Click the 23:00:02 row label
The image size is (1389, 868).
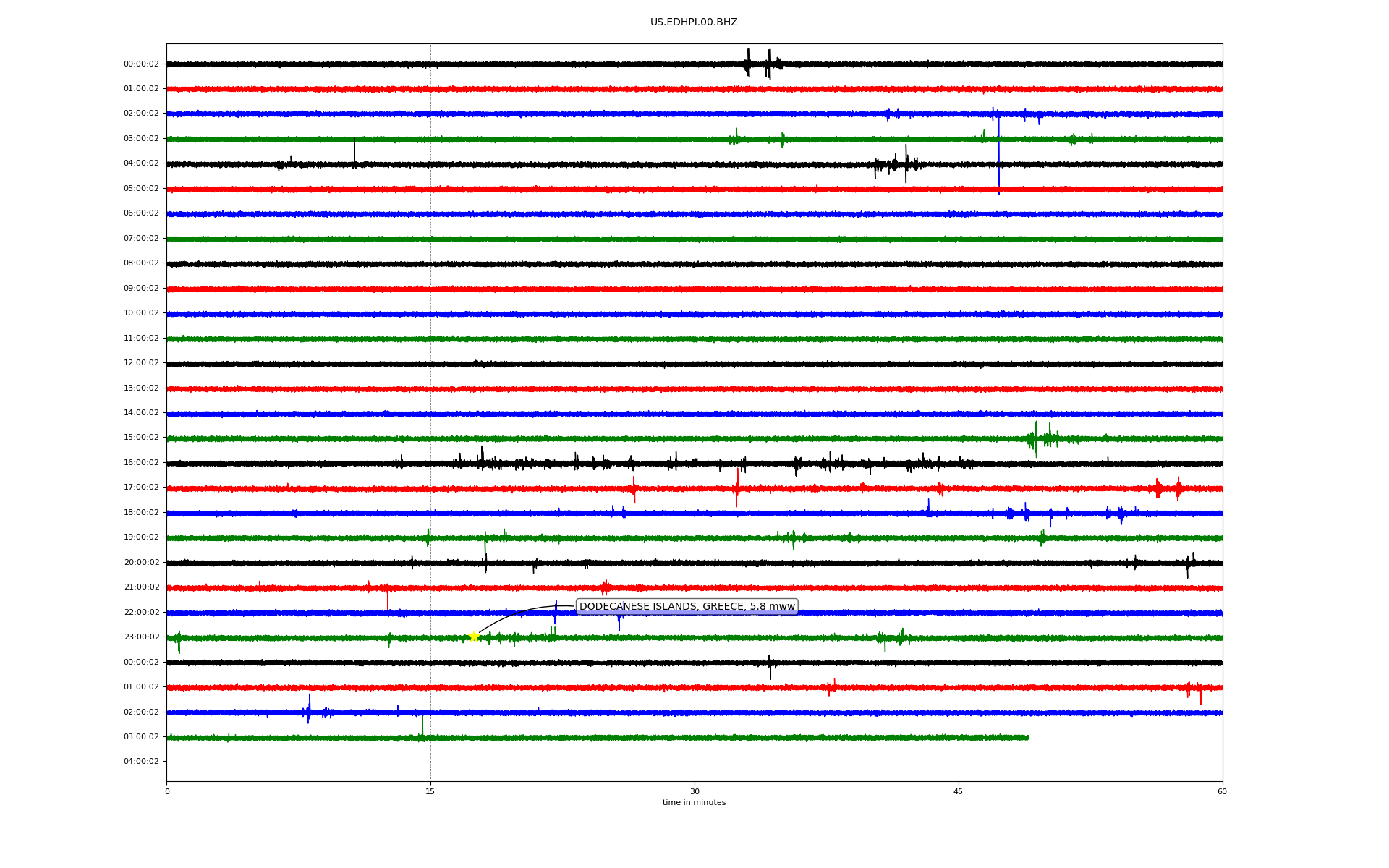141,637
